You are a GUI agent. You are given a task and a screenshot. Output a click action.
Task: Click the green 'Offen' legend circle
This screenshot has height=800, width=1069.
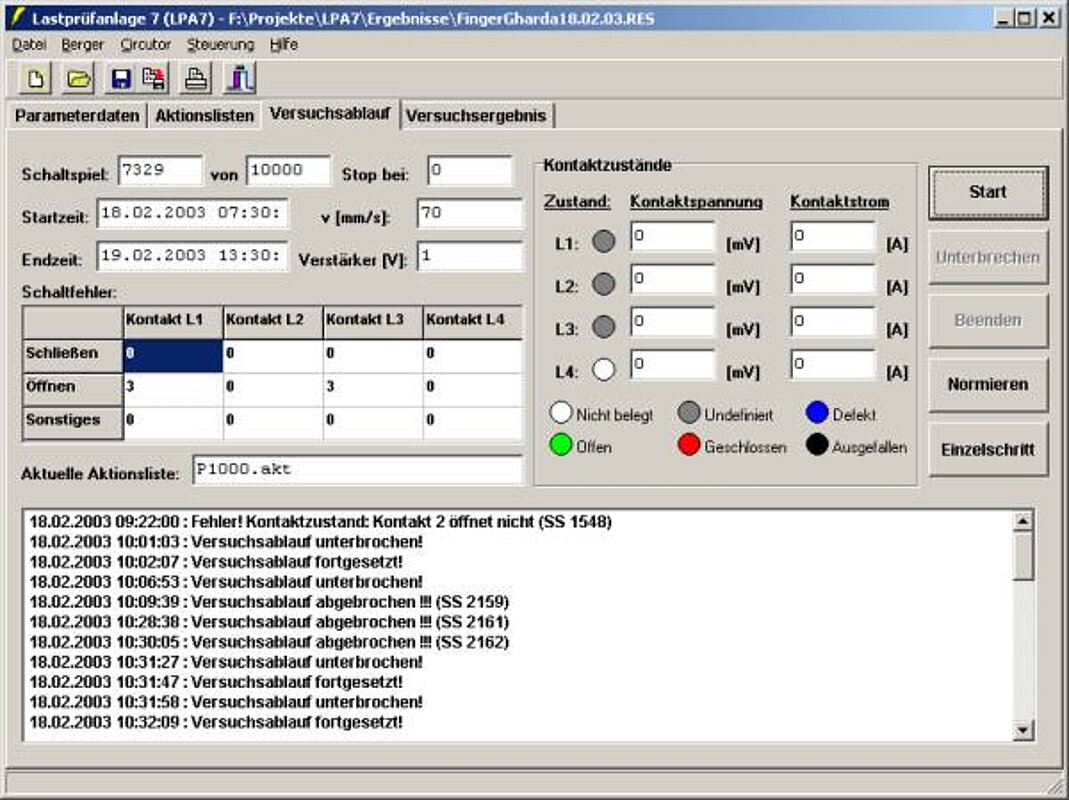[x=560, y=445]
